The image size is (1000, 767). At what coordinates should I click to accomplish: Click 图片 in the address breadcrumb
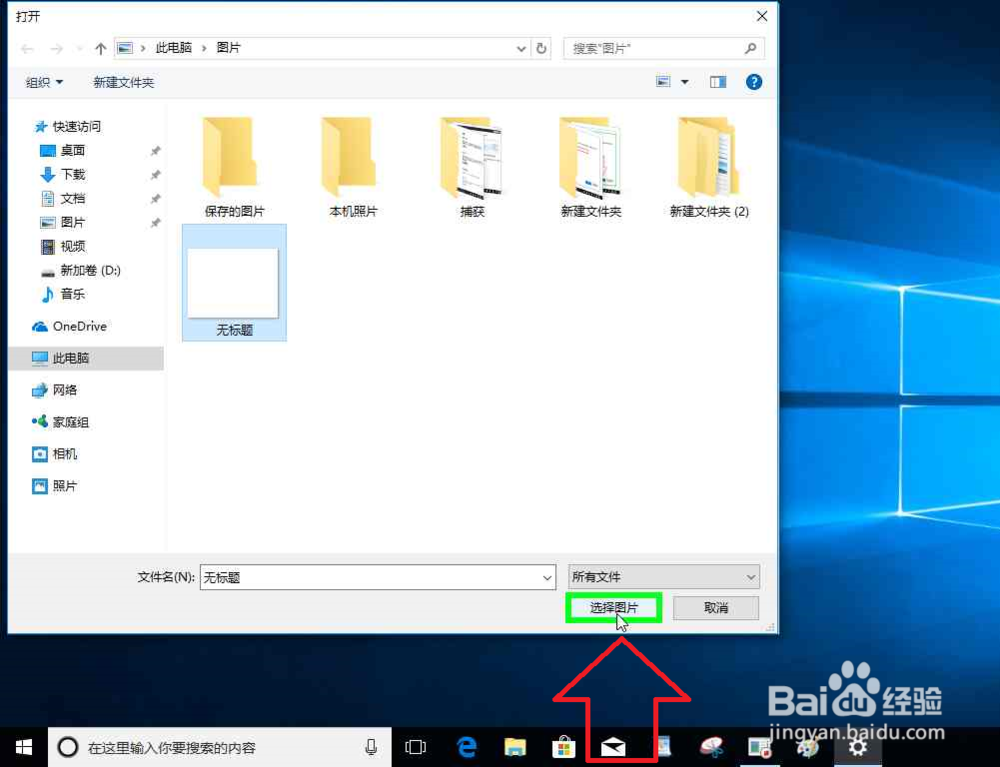click(x=228, y=48)
